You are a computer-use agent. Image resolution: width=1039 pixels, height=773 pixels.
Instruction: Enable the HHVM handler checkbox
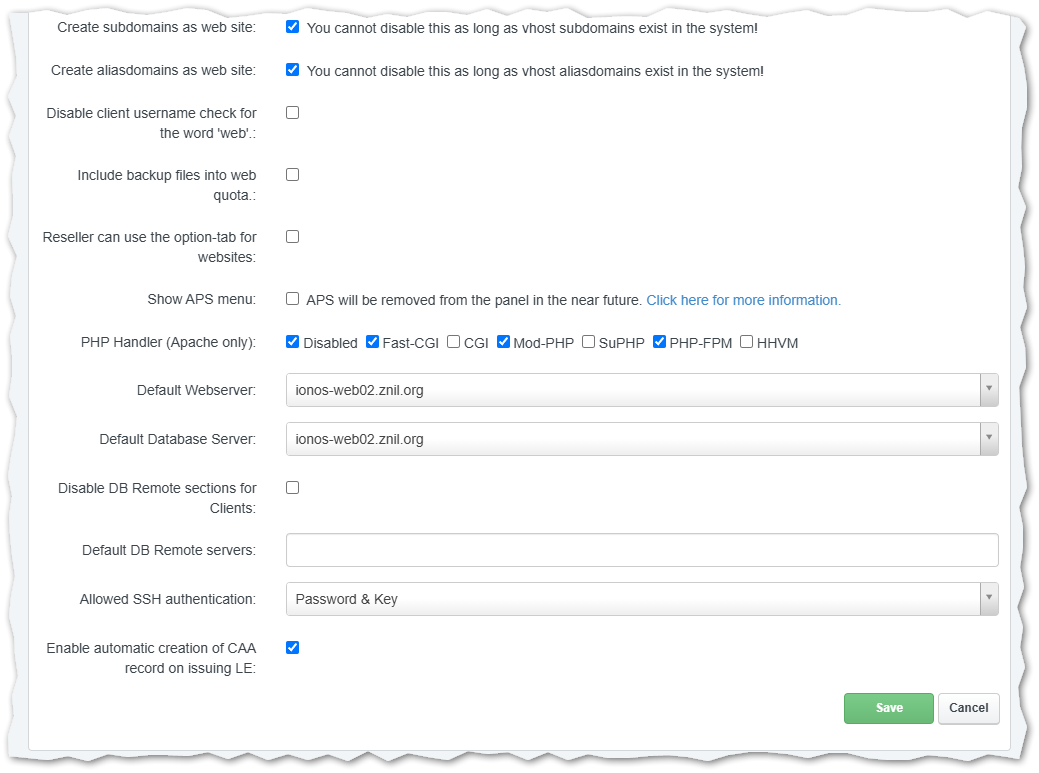pyautogui.click(x=746, y=341)
